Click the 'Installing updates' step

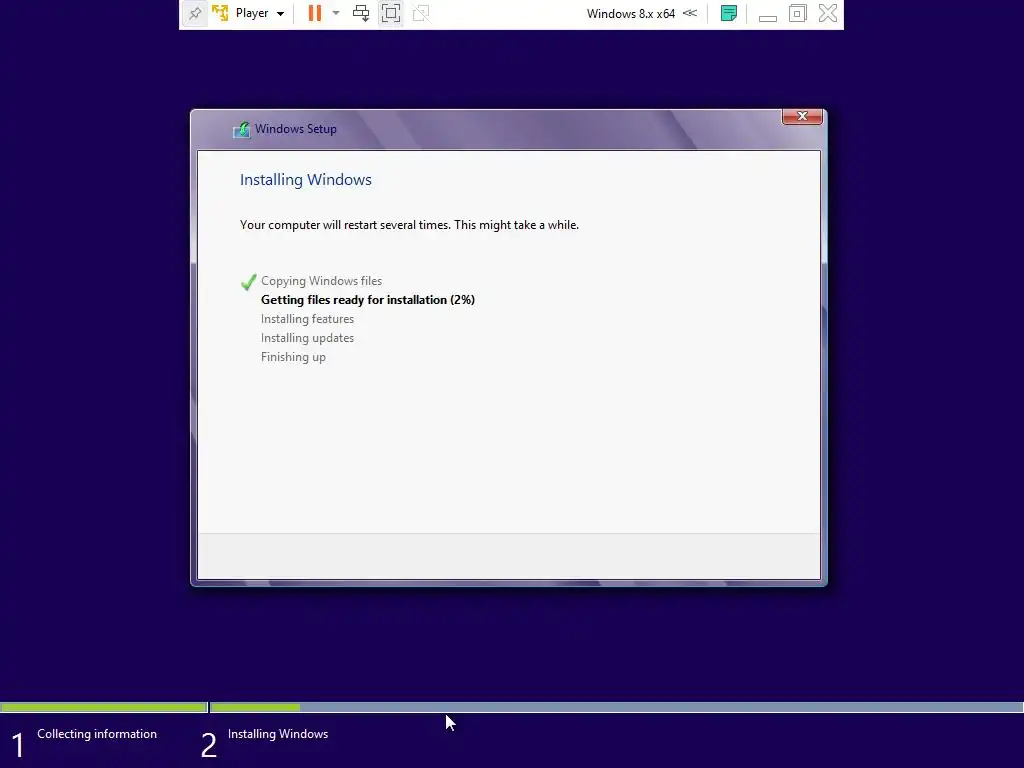click(x=307, y=338)
